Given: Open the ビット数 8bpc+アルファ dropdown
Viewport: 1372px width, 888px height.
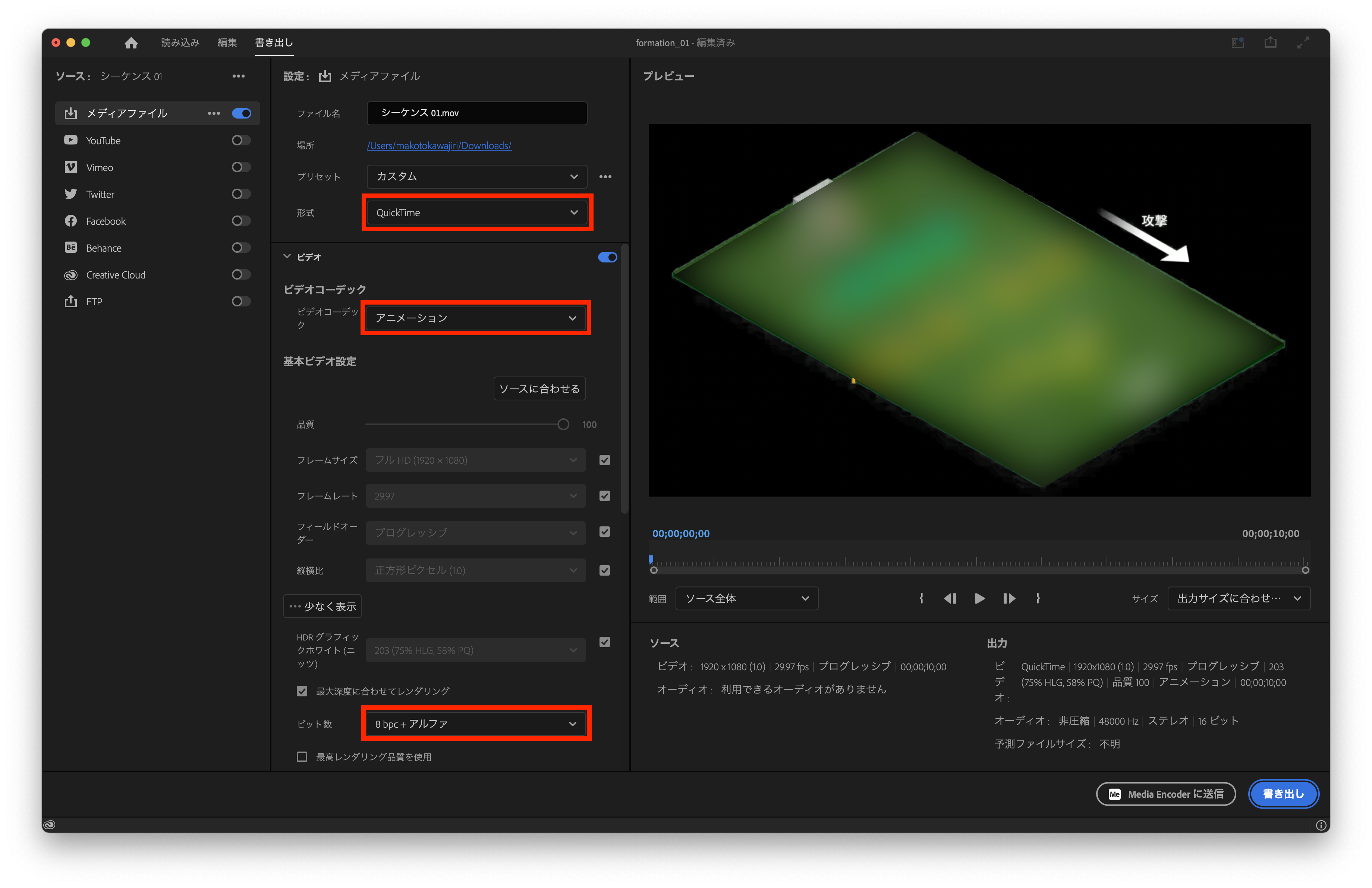Looking at the screenshot, I should [x=476, y=724].
